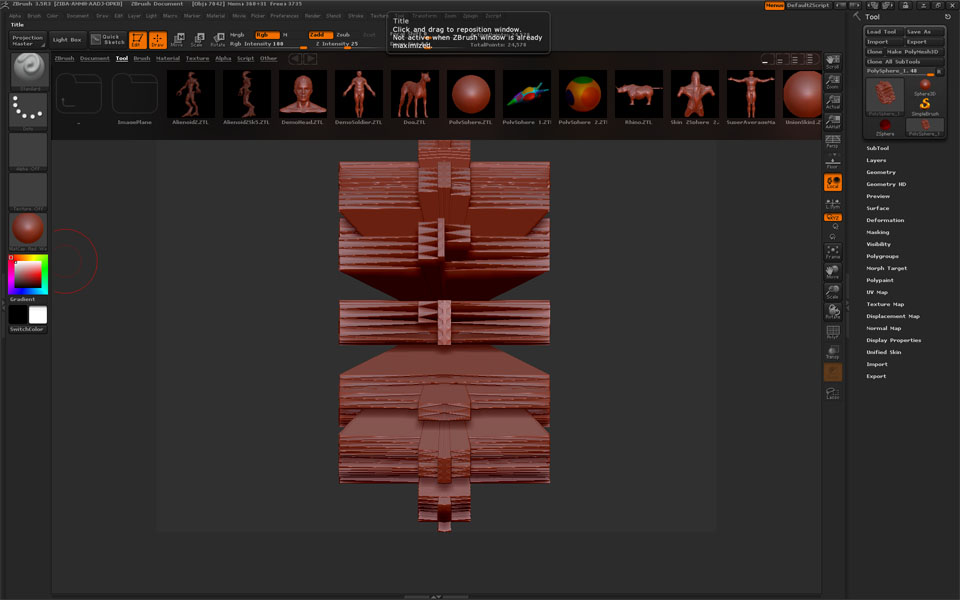Select the Scale transform icon in top shelf
Image resolution: width=960 pixels, height=600 pixels.
(197, 40)
